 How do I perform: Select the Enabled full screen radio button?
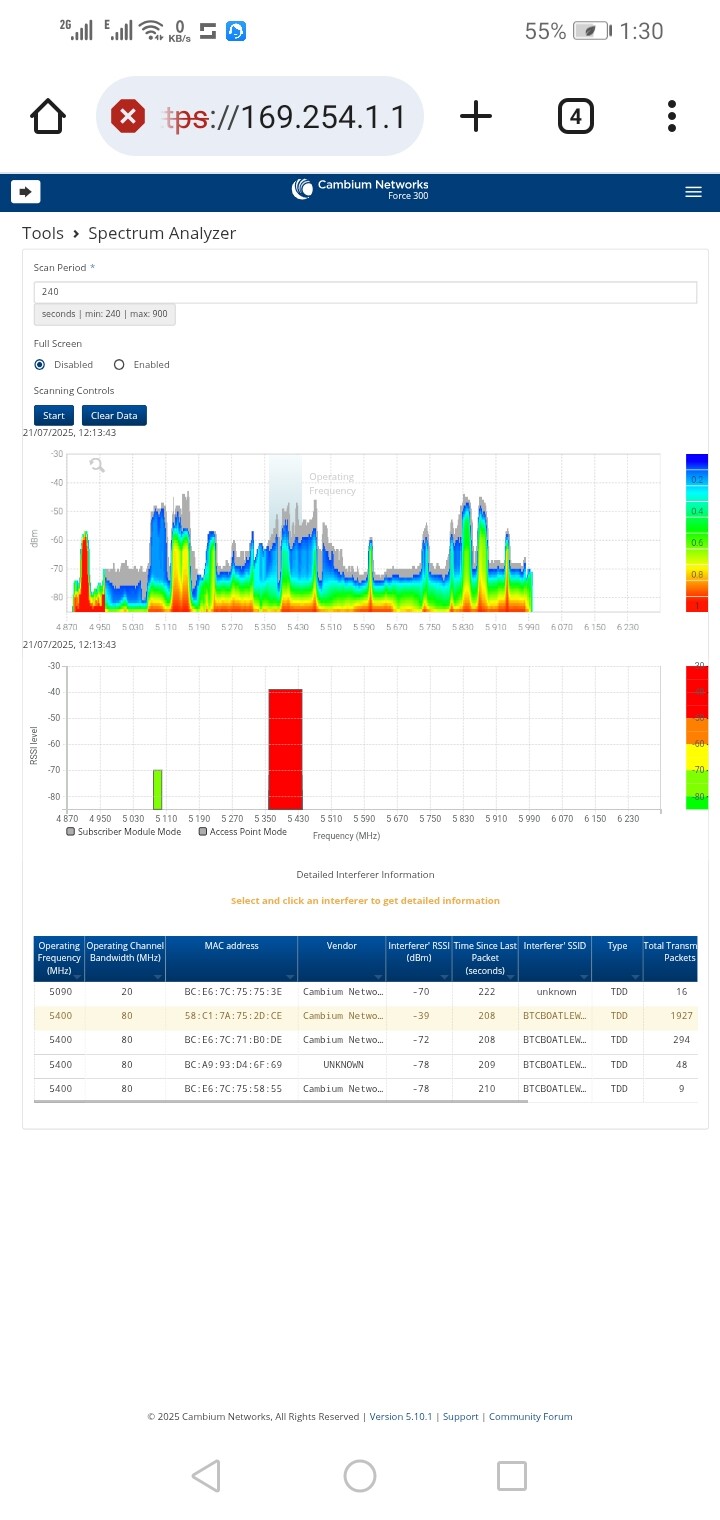[x=119, y=365]
